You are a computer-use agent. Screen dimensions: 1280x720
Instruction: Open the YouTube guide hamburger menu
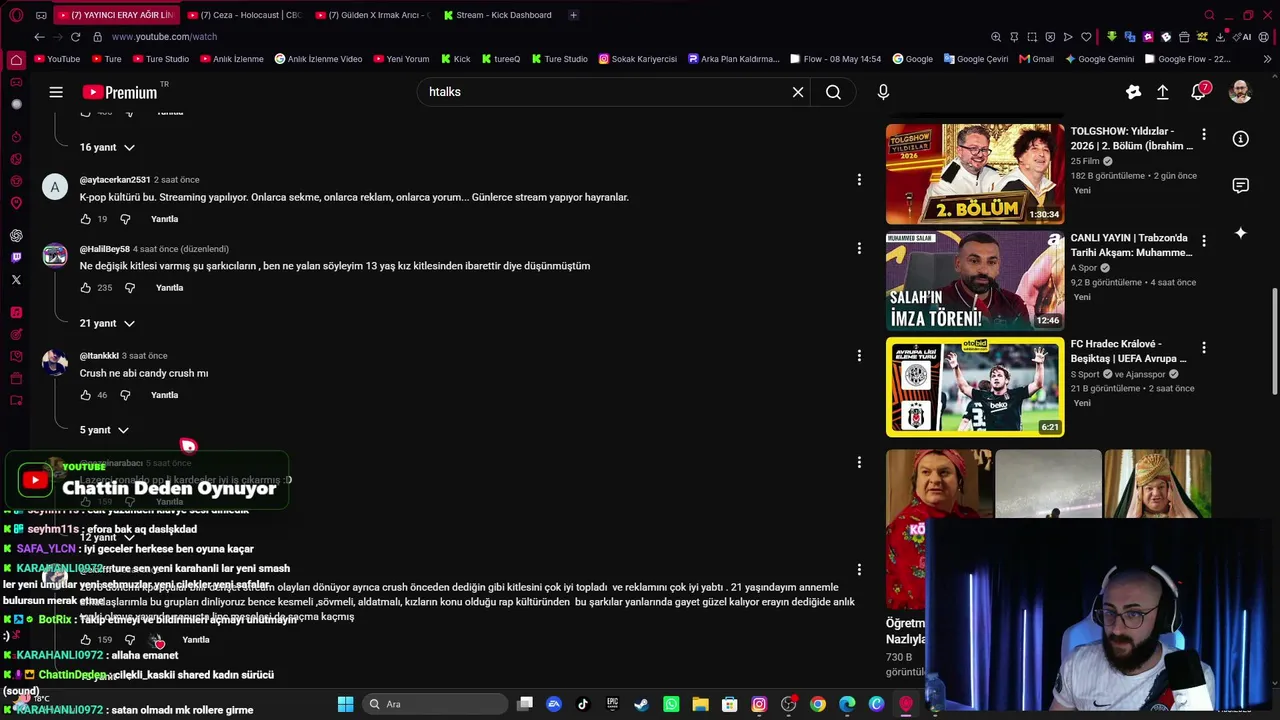[x=56, y=92]
